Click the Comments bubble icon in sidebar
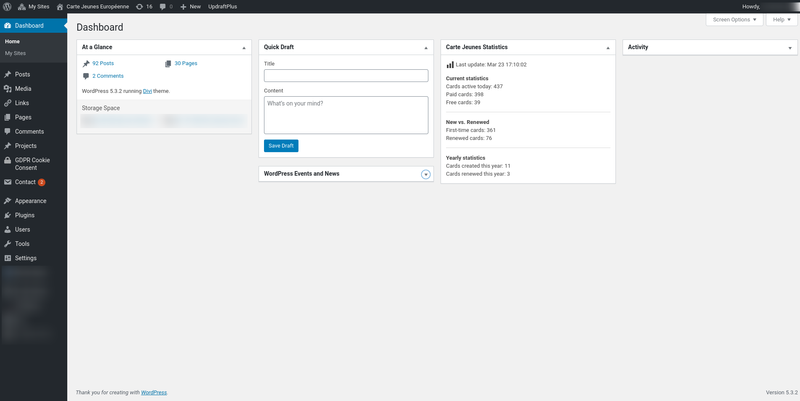800x401 pixels. pos(7,132)
